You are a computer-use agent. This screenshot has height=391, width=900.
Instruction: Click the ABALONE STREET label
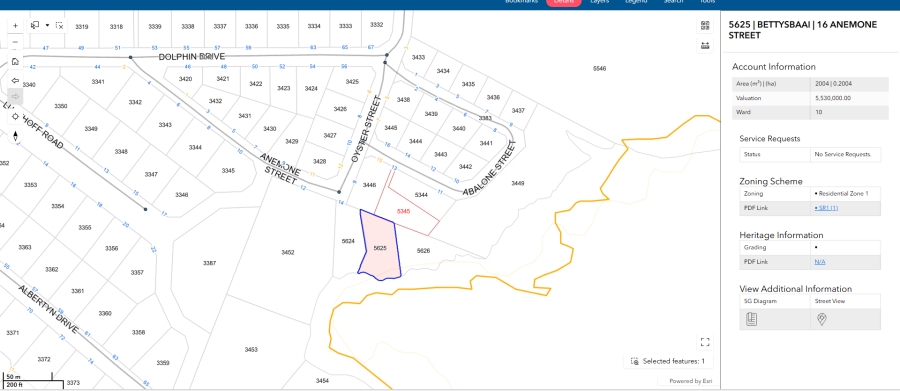(x=490, y=168)
